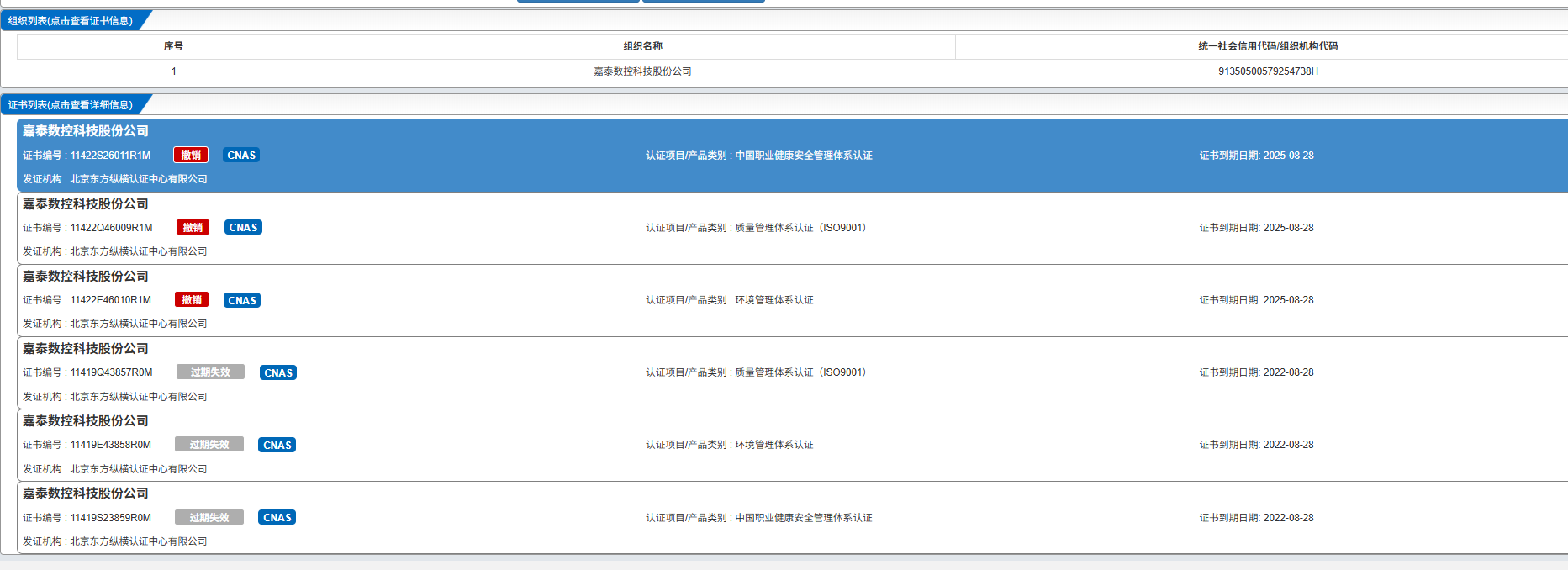Viewport: 1568px width, 570px height.
Task: Select the 组织列表 section tab
Action: 71,21
